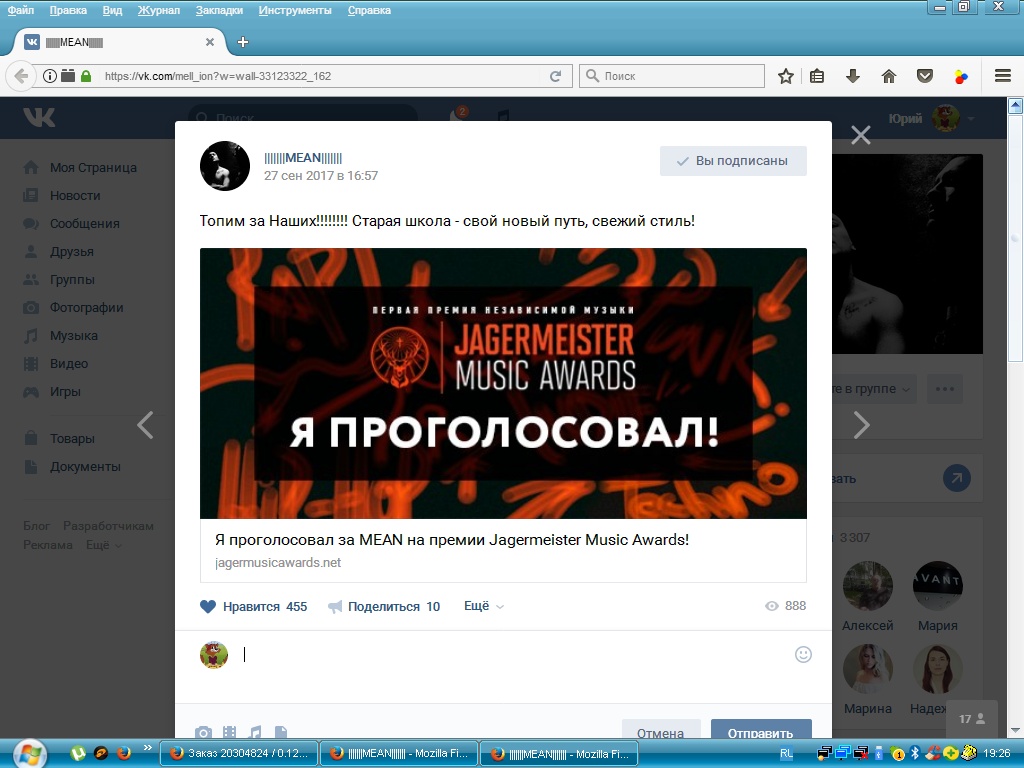Toggle the Вы подписаны subscription button
The image size is (1024, 768).
click(x=733, y=161)
